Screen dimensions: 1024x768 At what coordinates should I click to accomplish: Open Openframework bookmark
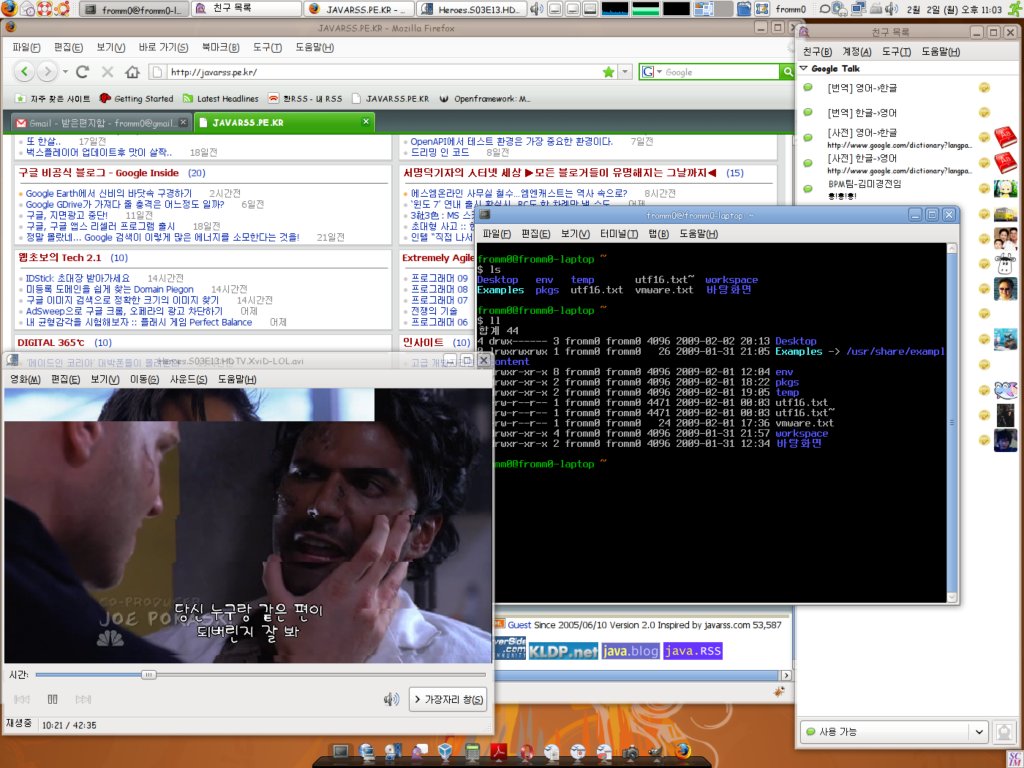tap(485, 99)
